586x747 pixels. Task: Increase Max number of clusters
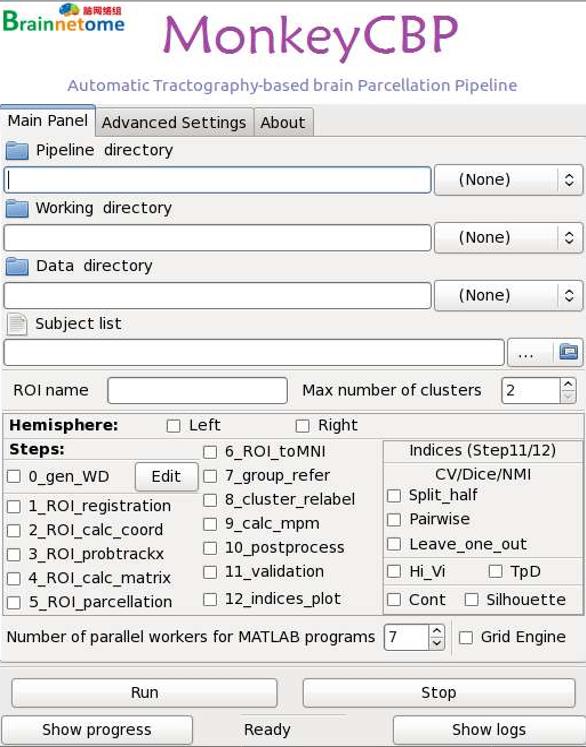pyautogui.click(x=567, y=384)
